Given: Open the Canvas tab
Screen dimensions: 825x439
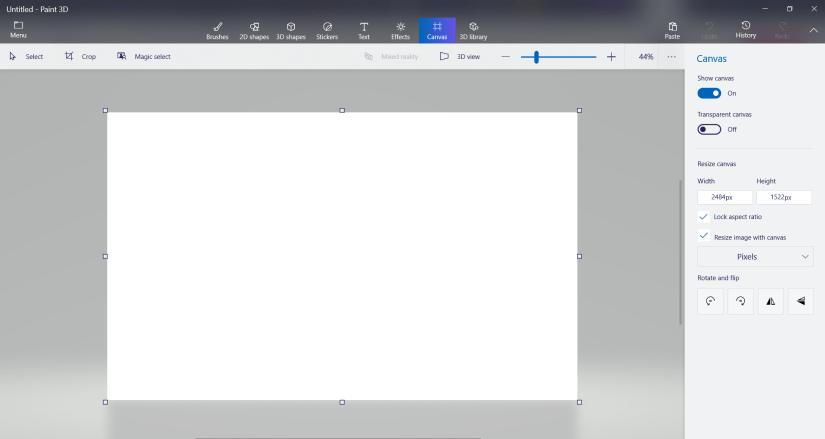Looking at the screenshot, I should click(437, 31).
